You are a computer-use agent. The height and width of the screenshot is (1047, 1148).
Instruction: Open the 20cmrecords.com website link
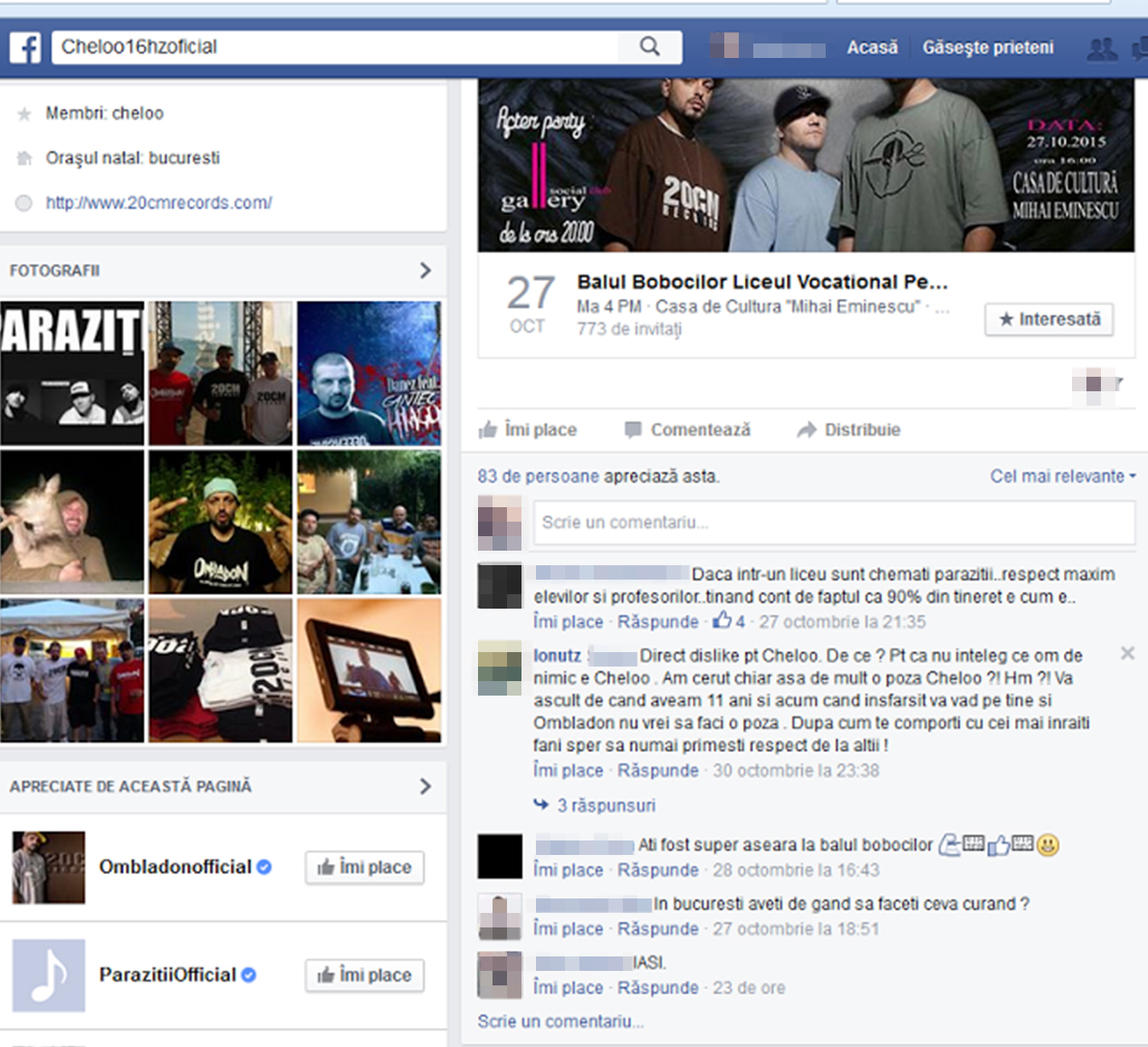tap(158, 203)
